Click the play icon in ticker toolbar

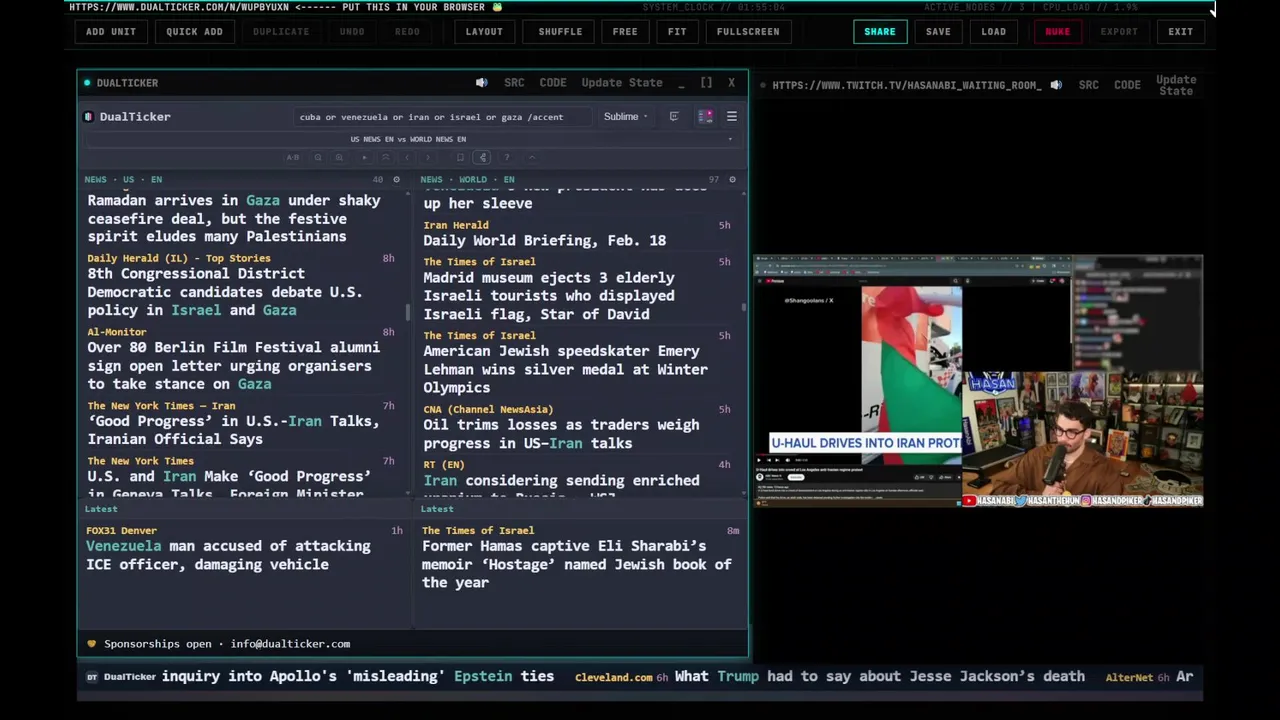click(364, 157)
